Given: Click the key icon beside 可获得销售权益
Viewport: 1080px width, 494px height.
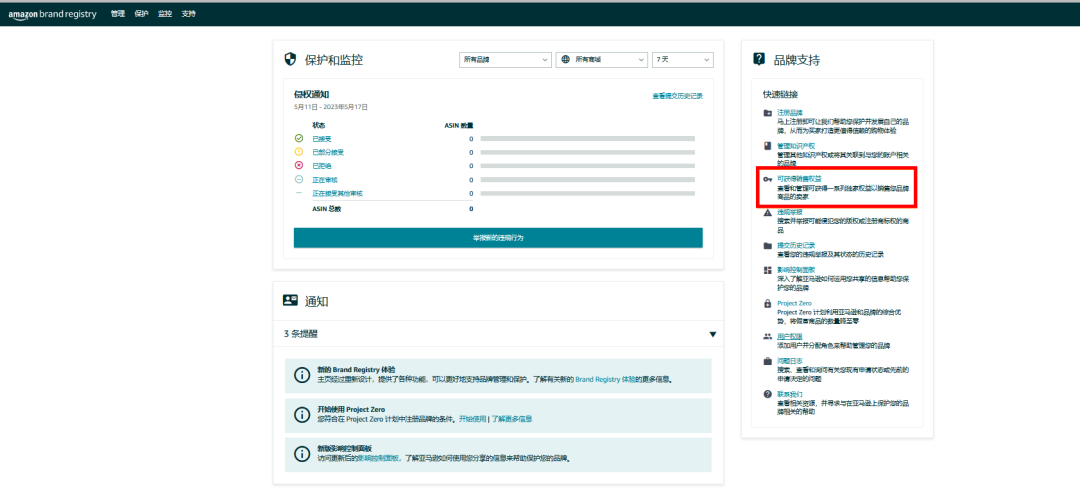Looking at the screenshot, I should click(x=767, y=178).
